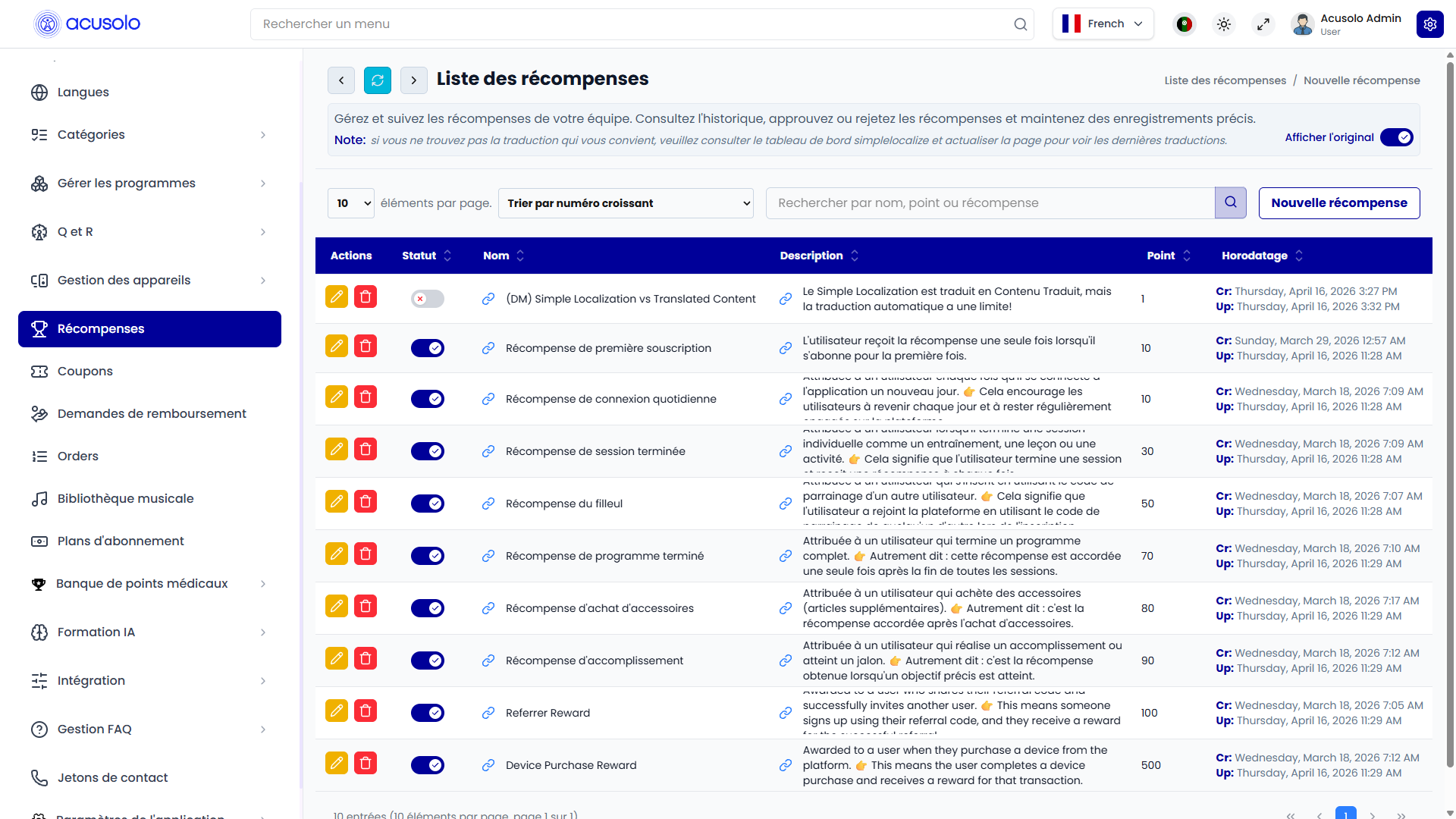
Task: Open the blue settings gear icon
Action: click(1430, 24)
